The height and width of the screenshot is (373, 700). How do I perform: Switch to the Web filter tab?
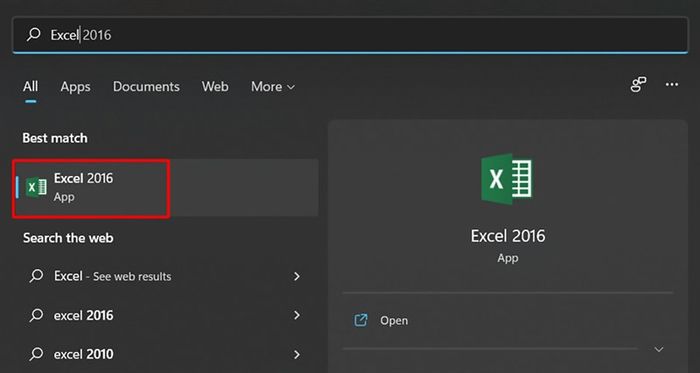tap(215, 87)
